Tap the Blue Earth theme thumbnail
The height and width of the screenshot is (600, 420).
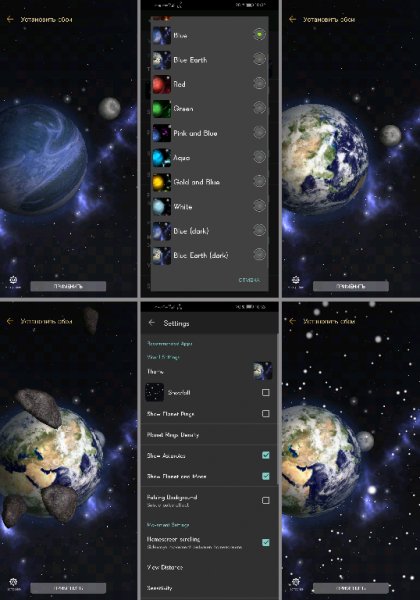coord(161,60)
